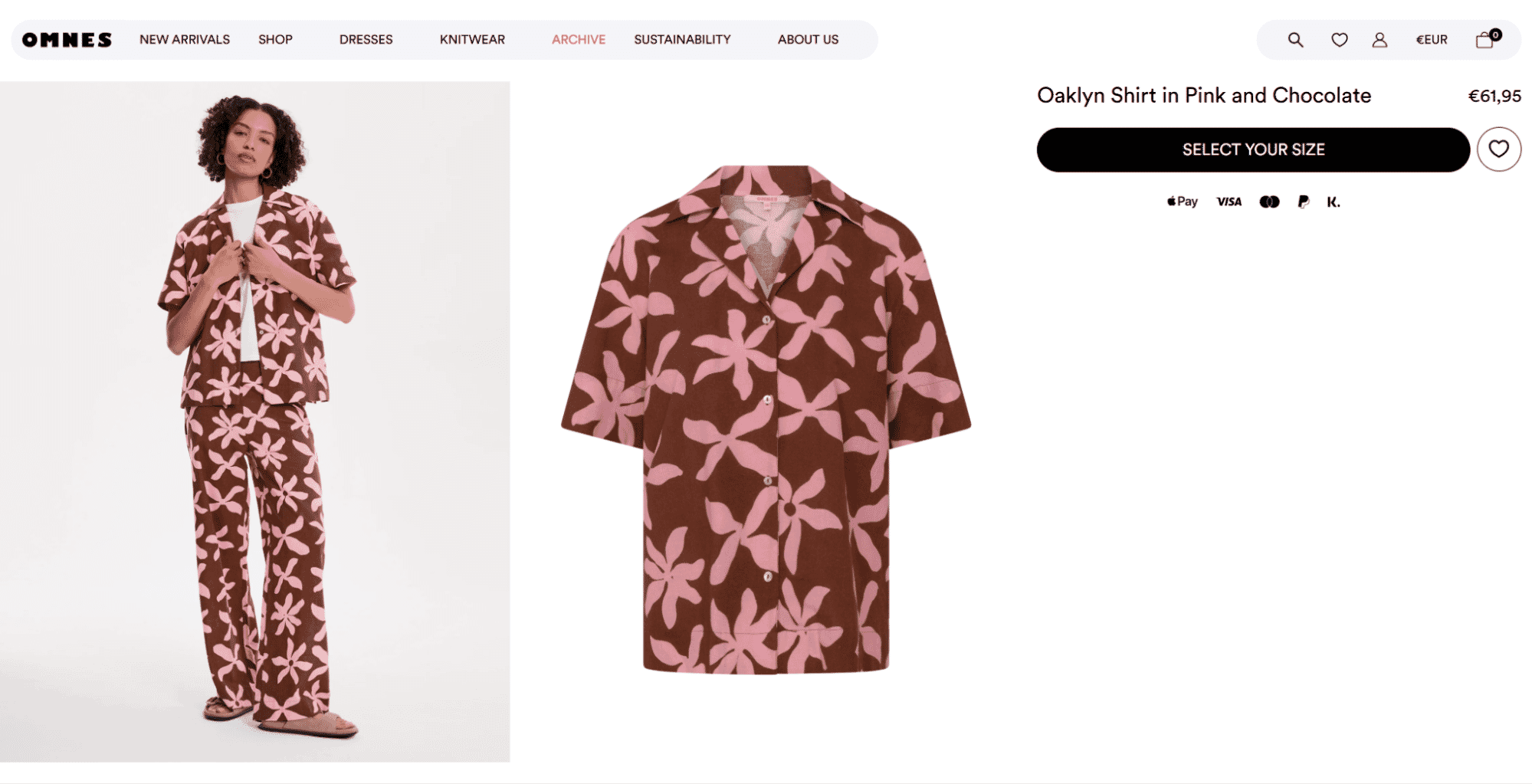Toggle the product wishlist heart button
This screenshot has width=1532, height=784.
tap(1498, 149)
